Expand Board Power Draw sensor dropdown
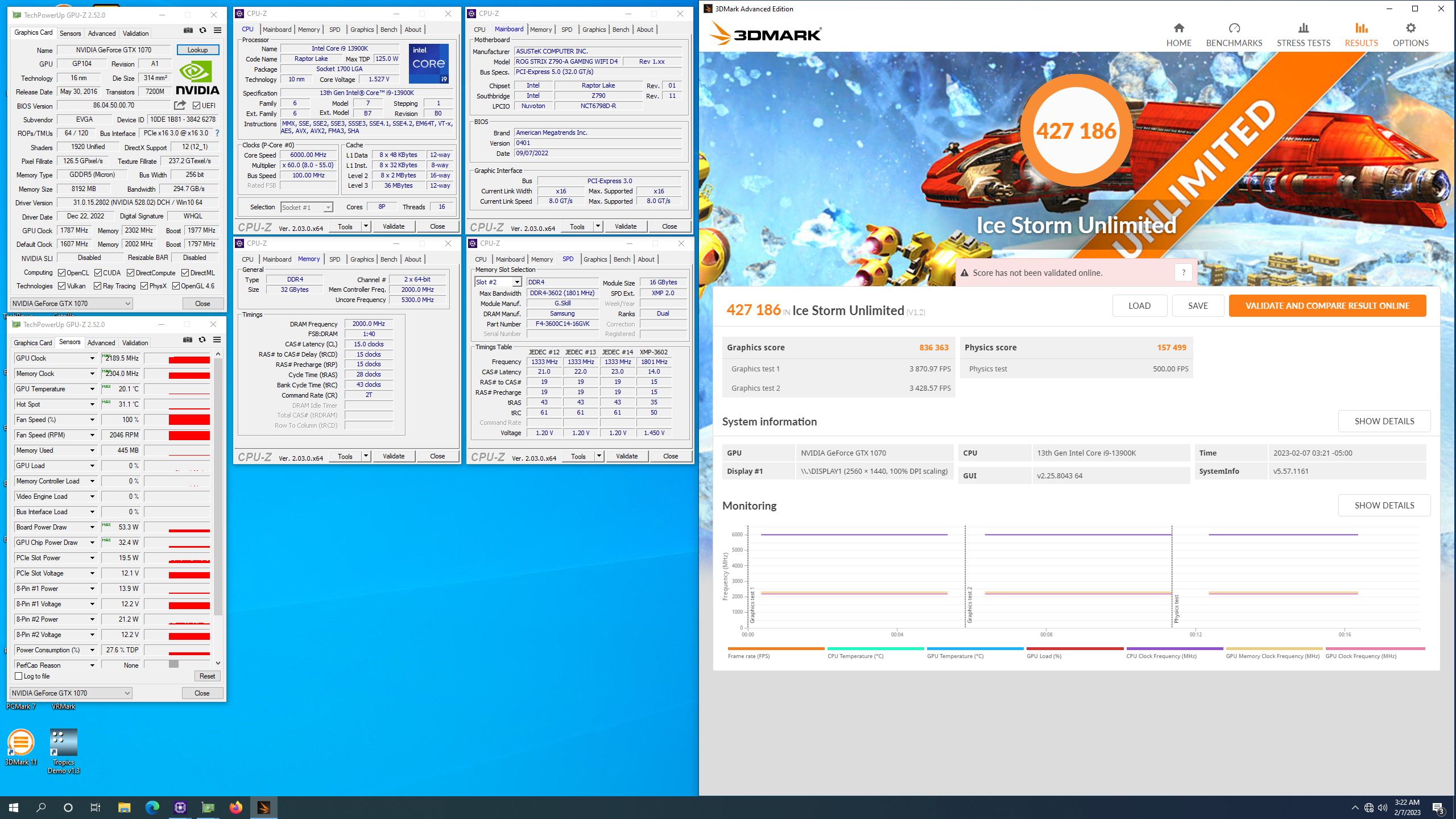 [92, 527]
